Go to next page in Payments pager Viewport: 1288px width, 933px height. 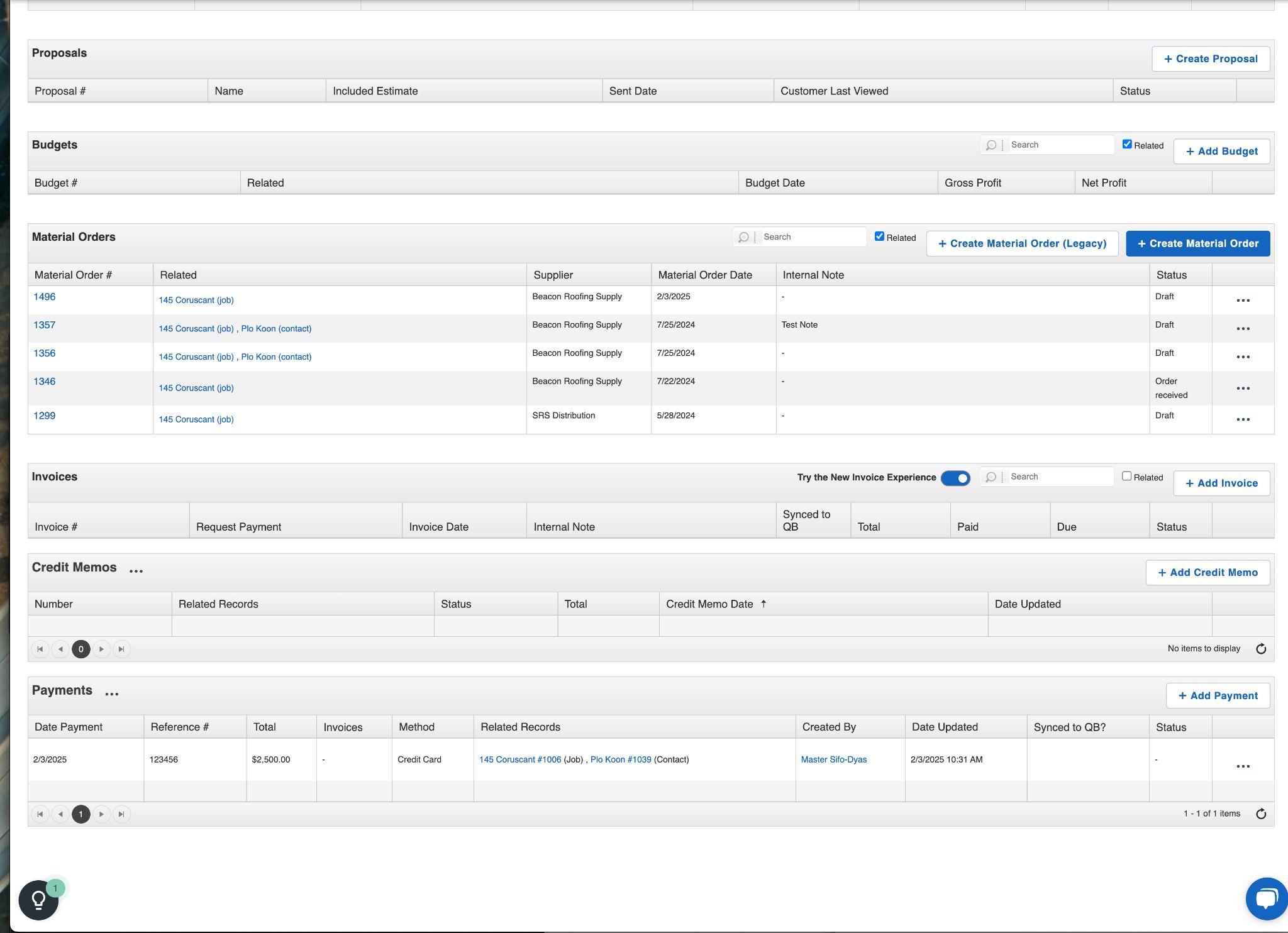[101, 814]
